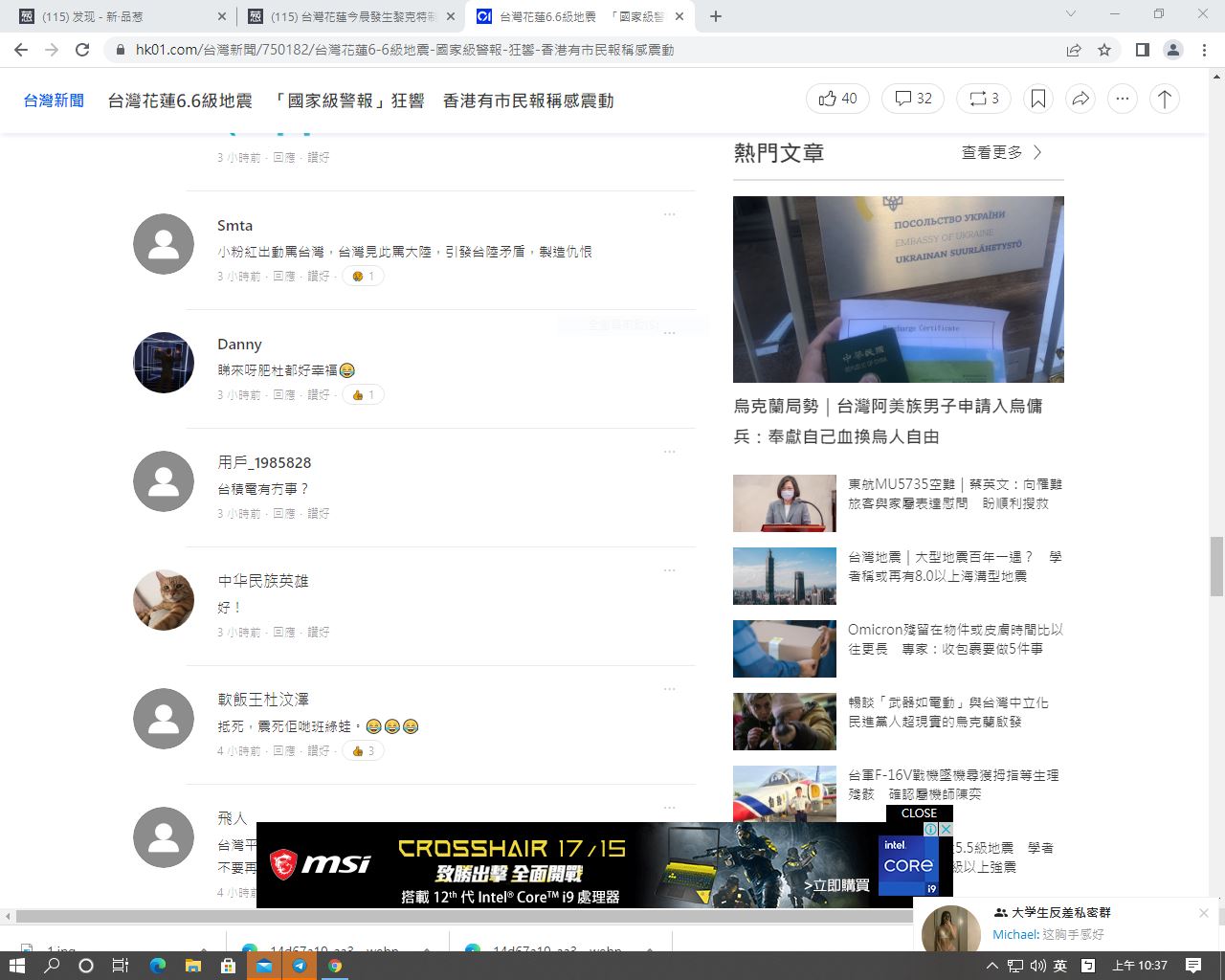The height and width of the screenshot is (980, 1225).
Task: Open Windows taskbar search
Action: 52,966
